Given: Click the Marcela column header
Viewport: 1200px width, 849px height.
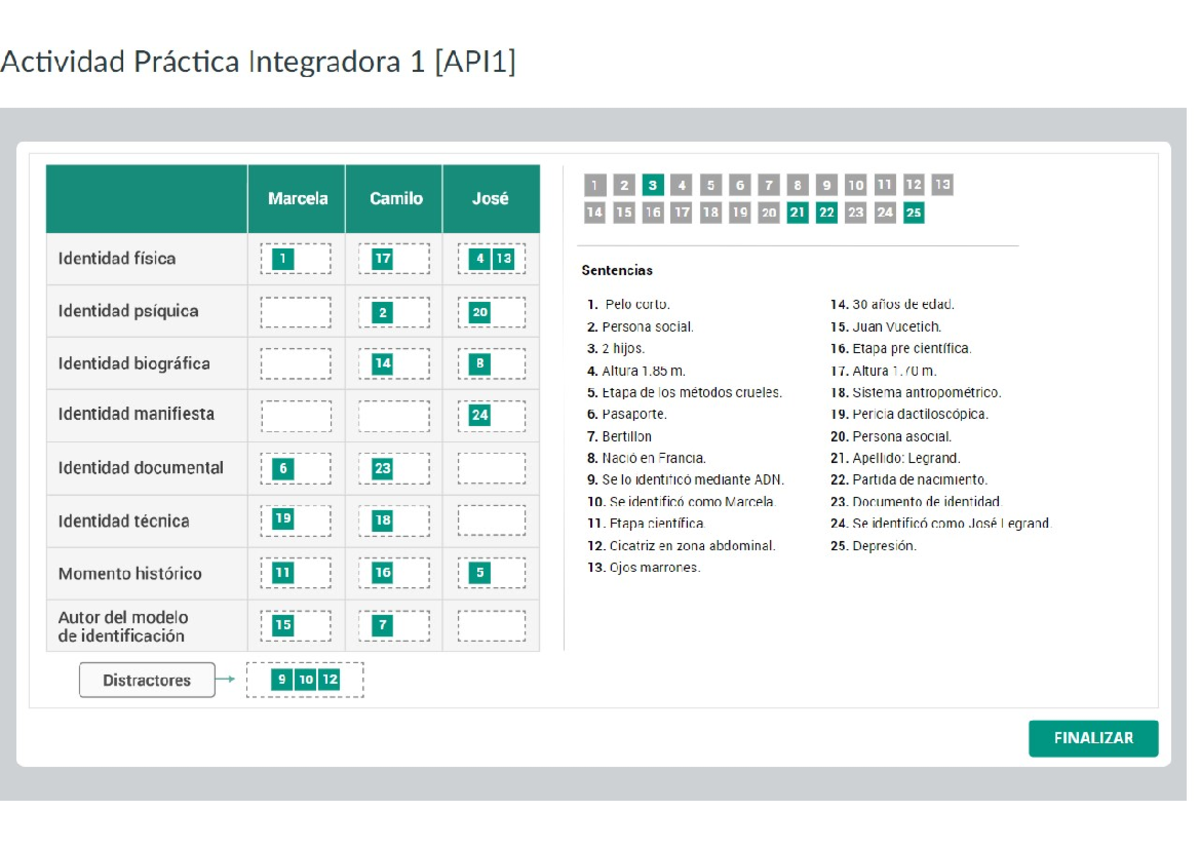Looking at the screenshot, I should [297, 199].
